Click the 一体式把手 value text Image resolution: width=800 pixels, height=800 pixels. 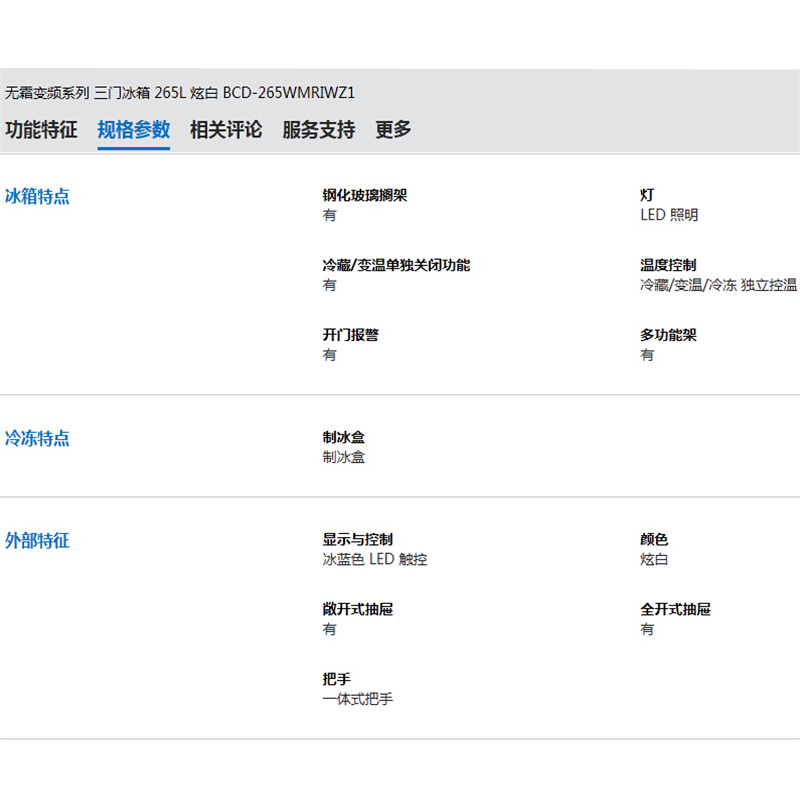(358, 700)
